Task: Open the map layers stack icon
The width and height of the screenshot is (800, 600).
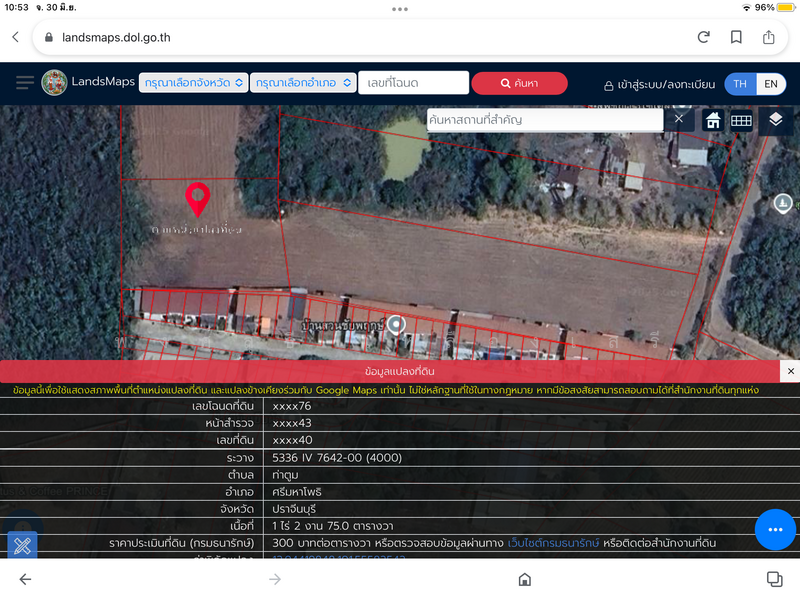Action: pyautogui.click(x=776, y=120)
